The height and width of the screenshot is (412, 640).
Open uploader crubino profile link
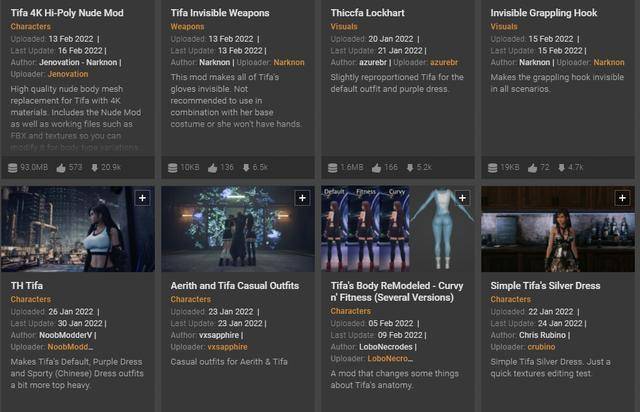pyautogui.click(x=541, y=347)
